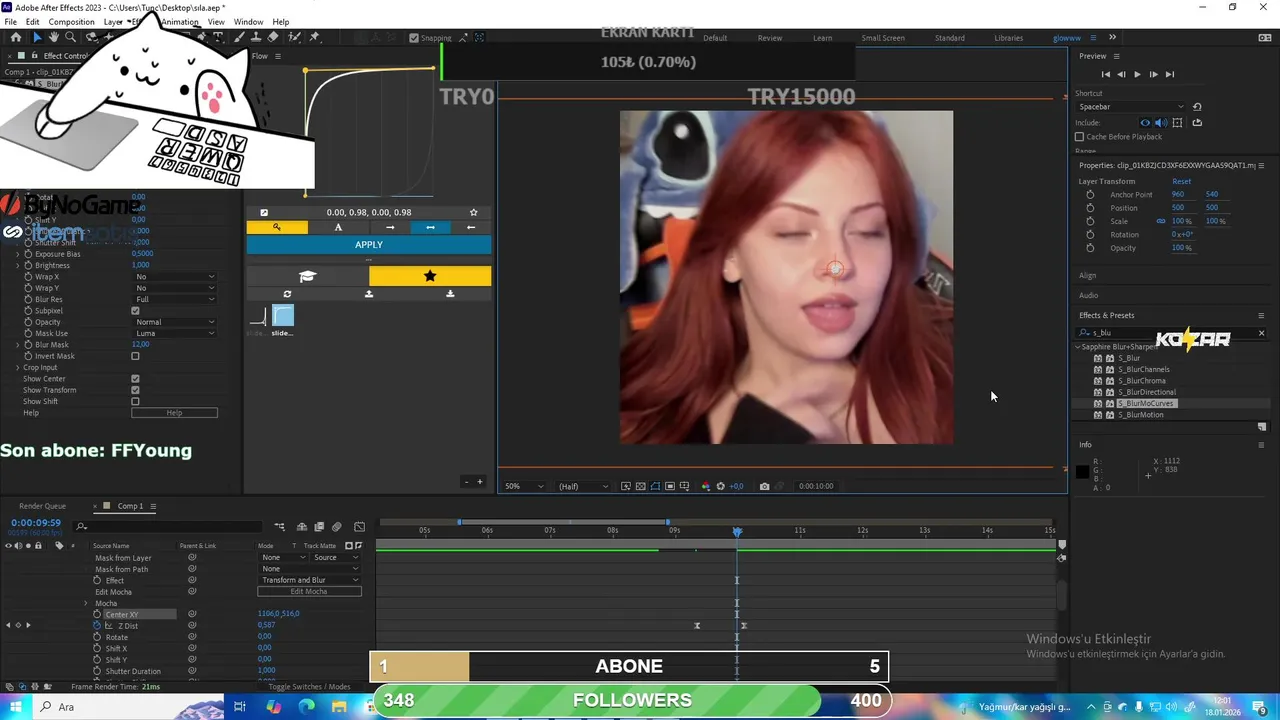Switch to the Small Screen workspace
This screenshot has width=1280, height=720.
coord(883,38)
